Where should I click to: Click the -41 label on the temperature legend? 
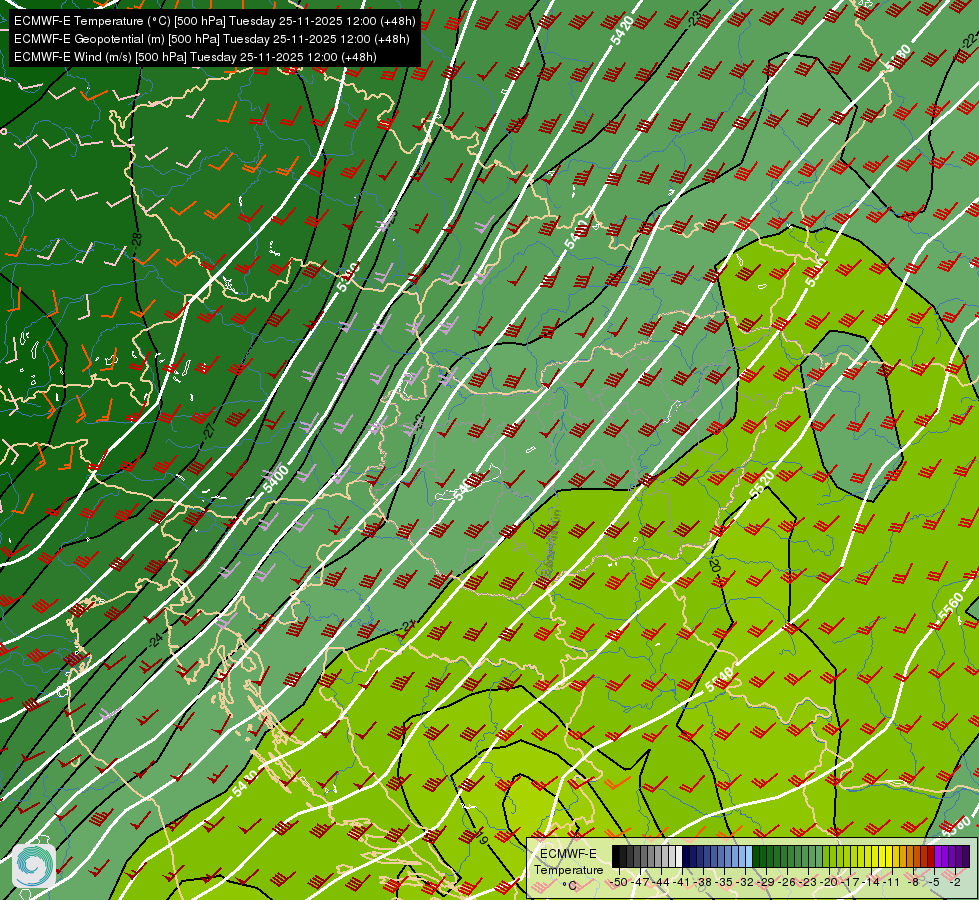pos(681,883)
